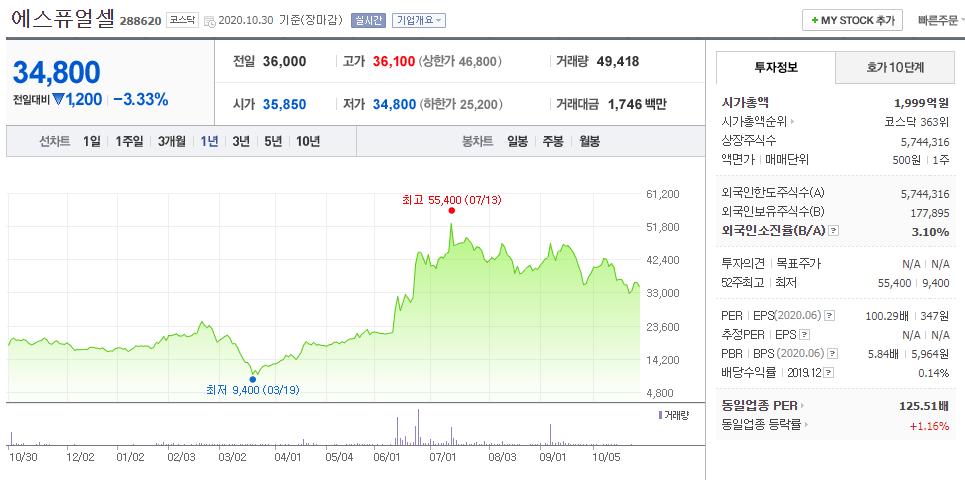965x480 pixels.
Task: Switch to the 호가10단계 tab
Action: [x=895, y=68]
